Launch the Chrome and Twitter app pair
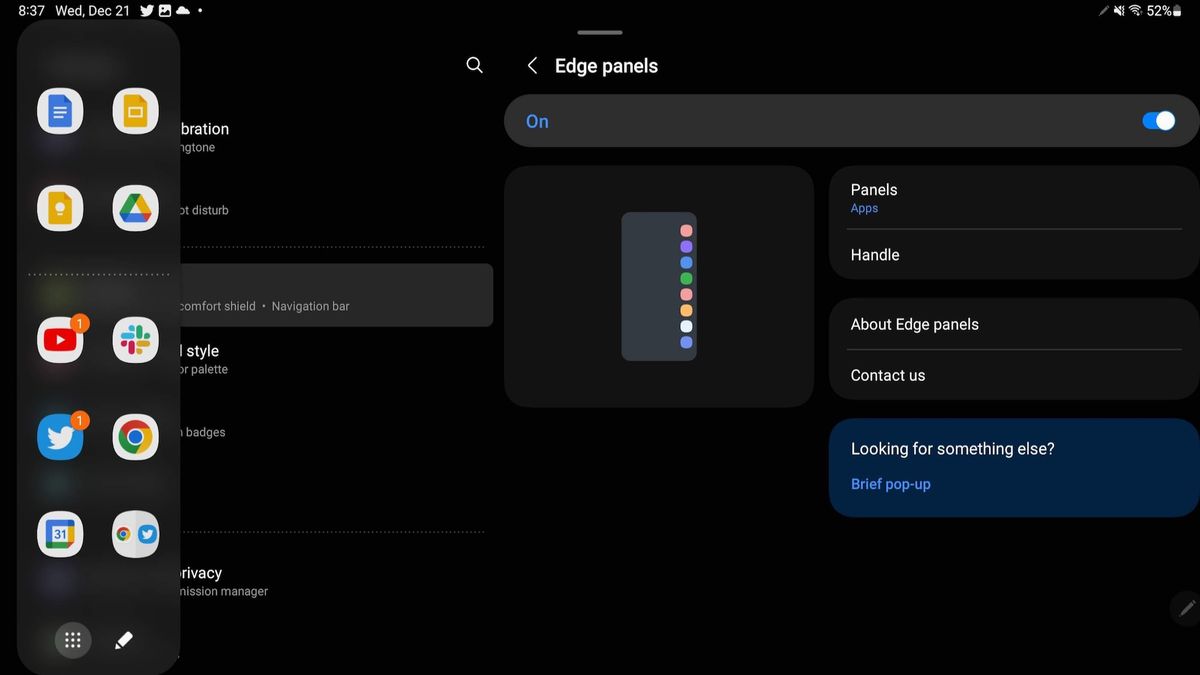This screenshot has width=1200, height=675. point(135,534)
